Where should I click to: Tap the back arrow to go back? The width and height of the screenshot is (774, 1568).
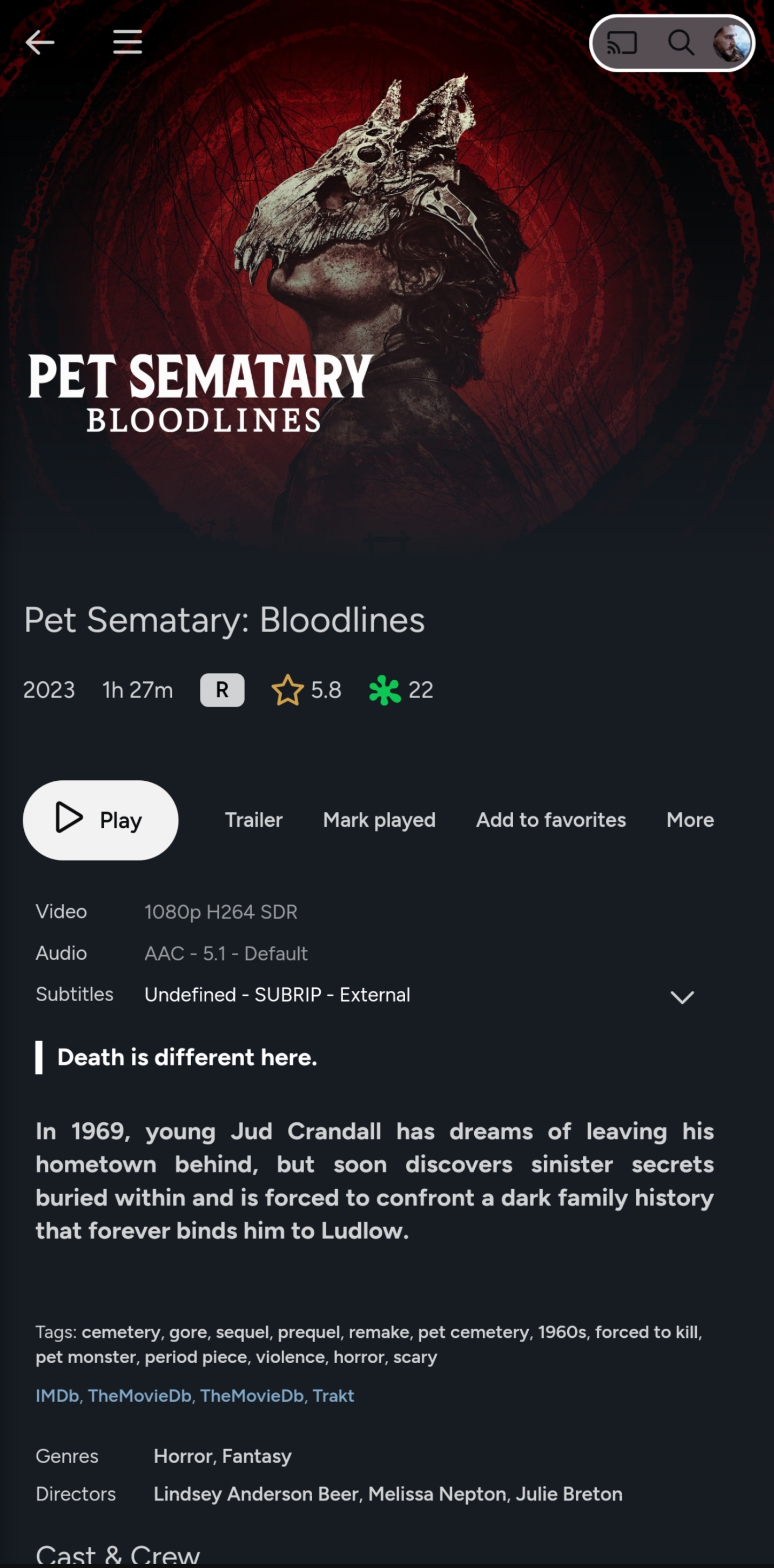(x=40, y=43)
